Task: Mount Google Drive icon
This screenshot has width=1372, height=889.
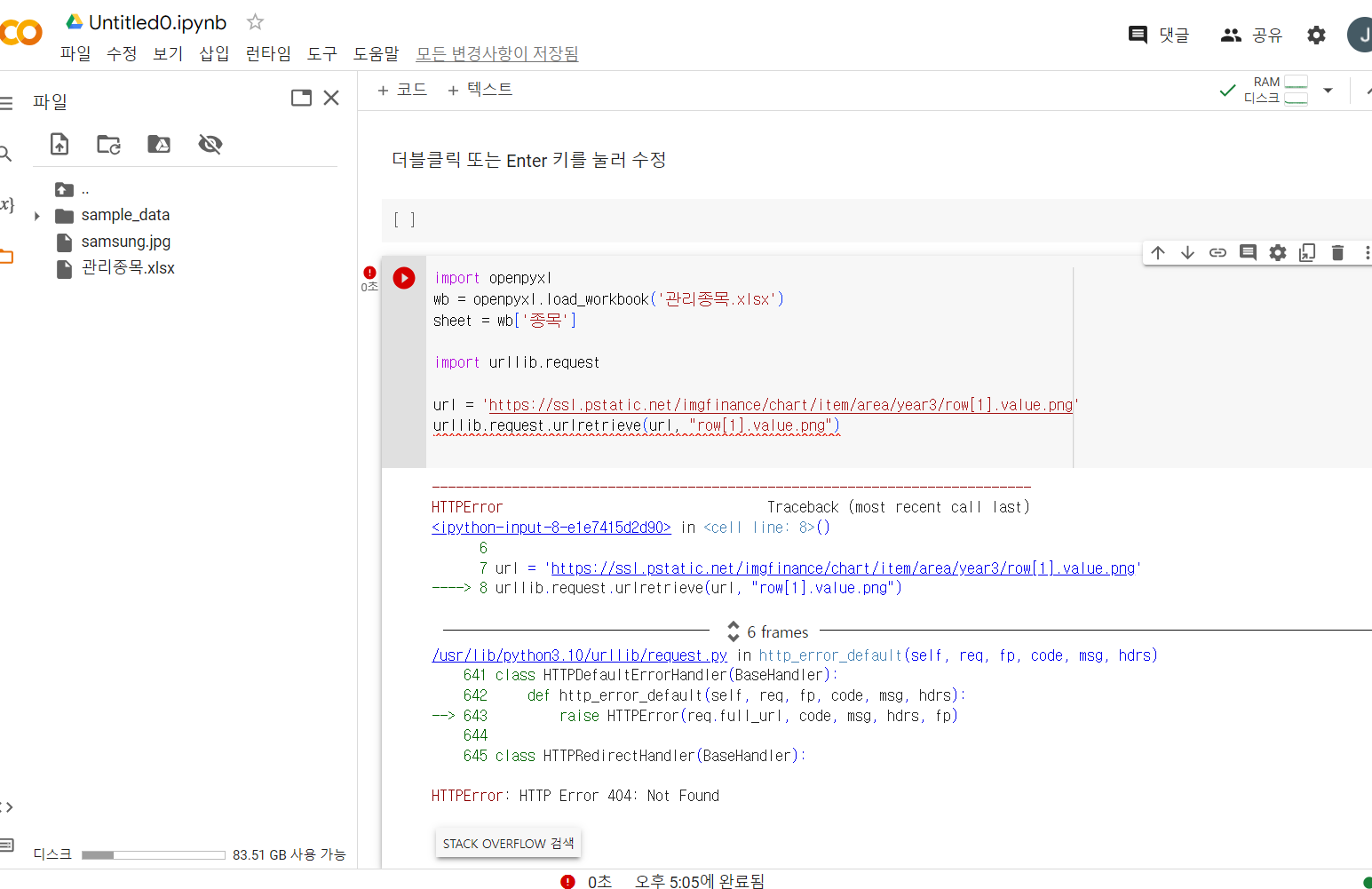Action: coord(159,144)
